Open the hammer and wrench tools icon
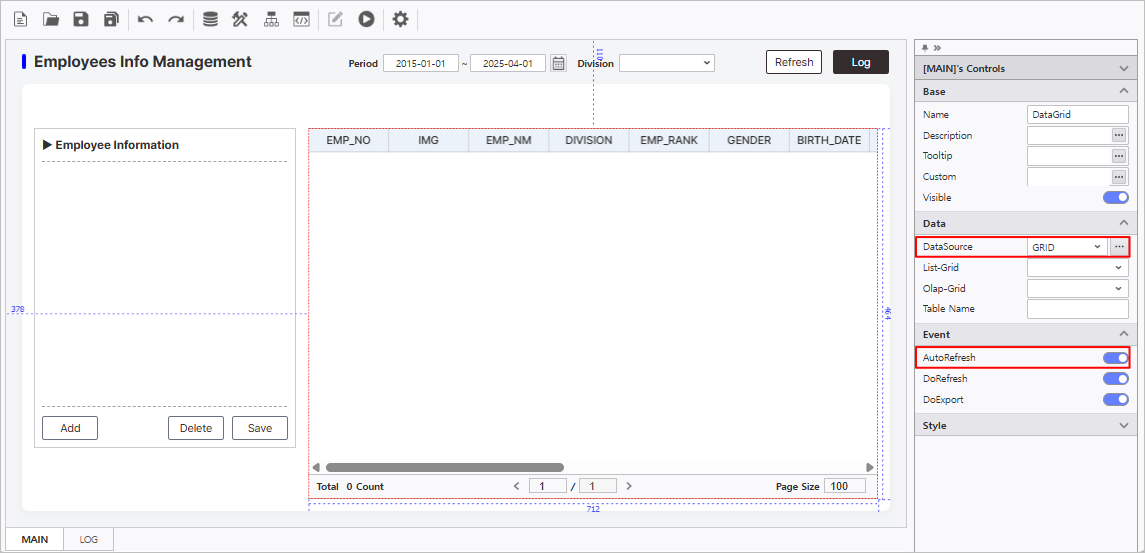 point(240,20)
